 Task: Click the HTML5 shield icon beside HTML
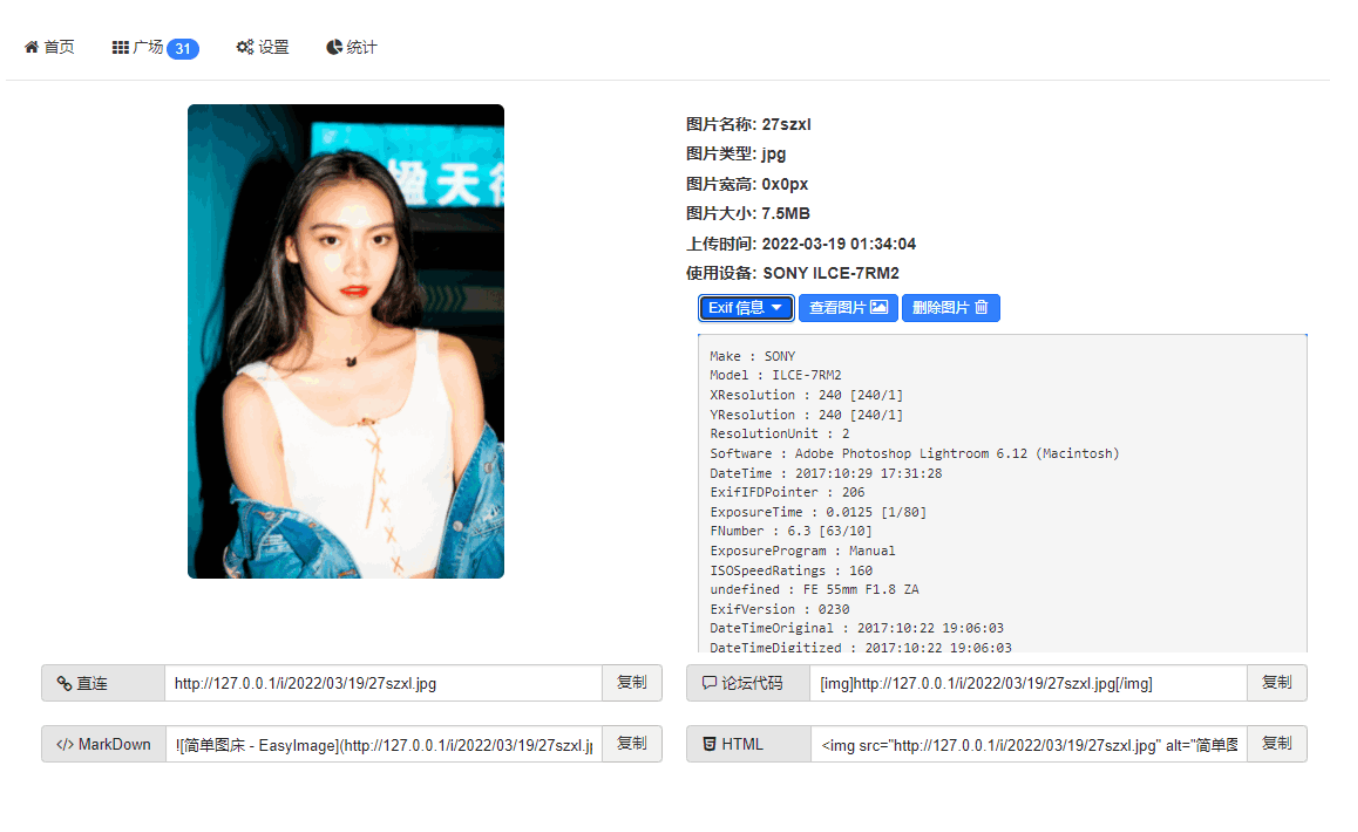[709, 745]
